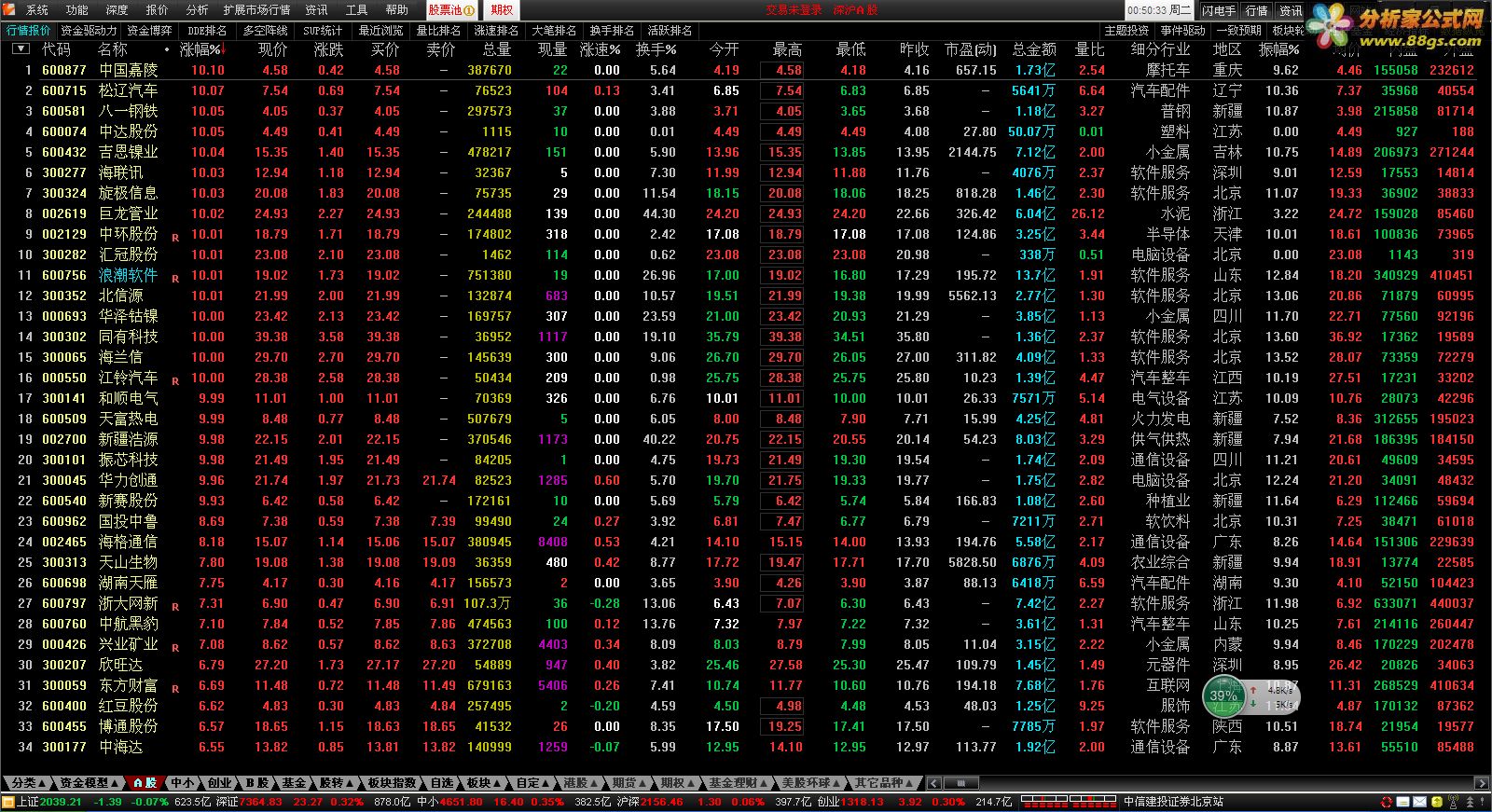
Task: Click the small icon before 上证 index
Action: point(7,802)
